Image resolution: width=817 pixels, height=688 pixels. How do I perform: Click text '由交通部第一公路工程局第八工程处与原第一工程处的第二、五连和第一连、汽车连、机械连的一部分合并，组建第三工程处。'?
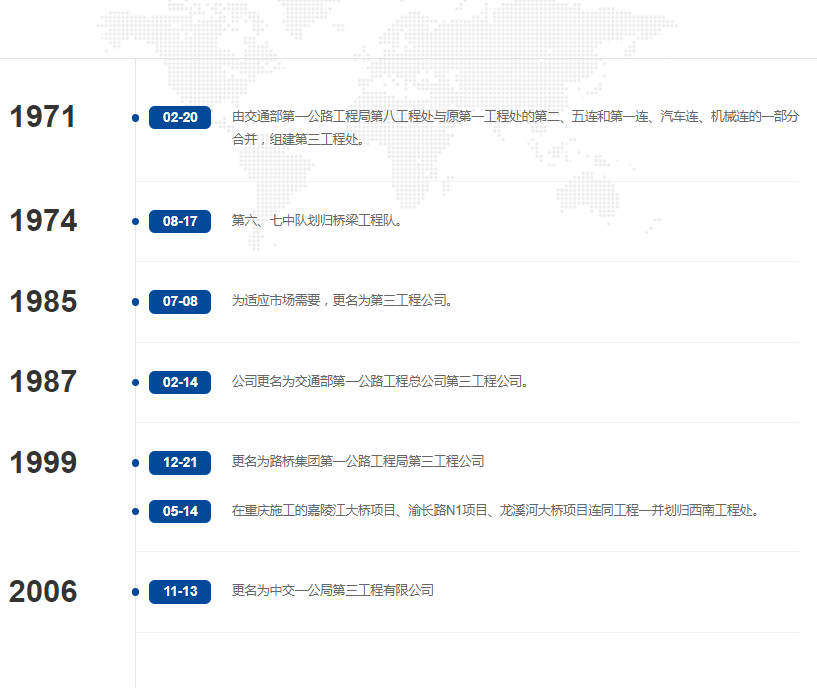(x=515, y=128)
